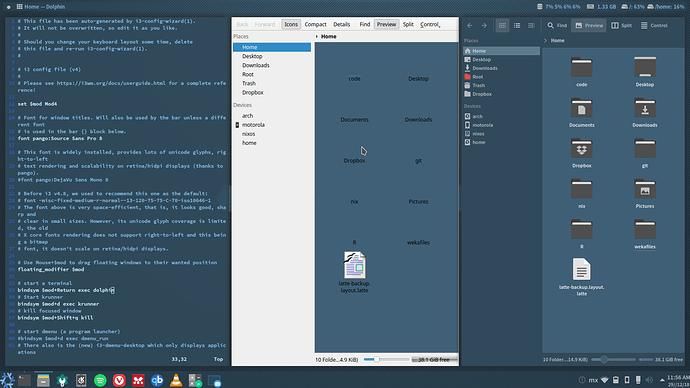Switch right Dolphin to details view mode

coord(531,26)
